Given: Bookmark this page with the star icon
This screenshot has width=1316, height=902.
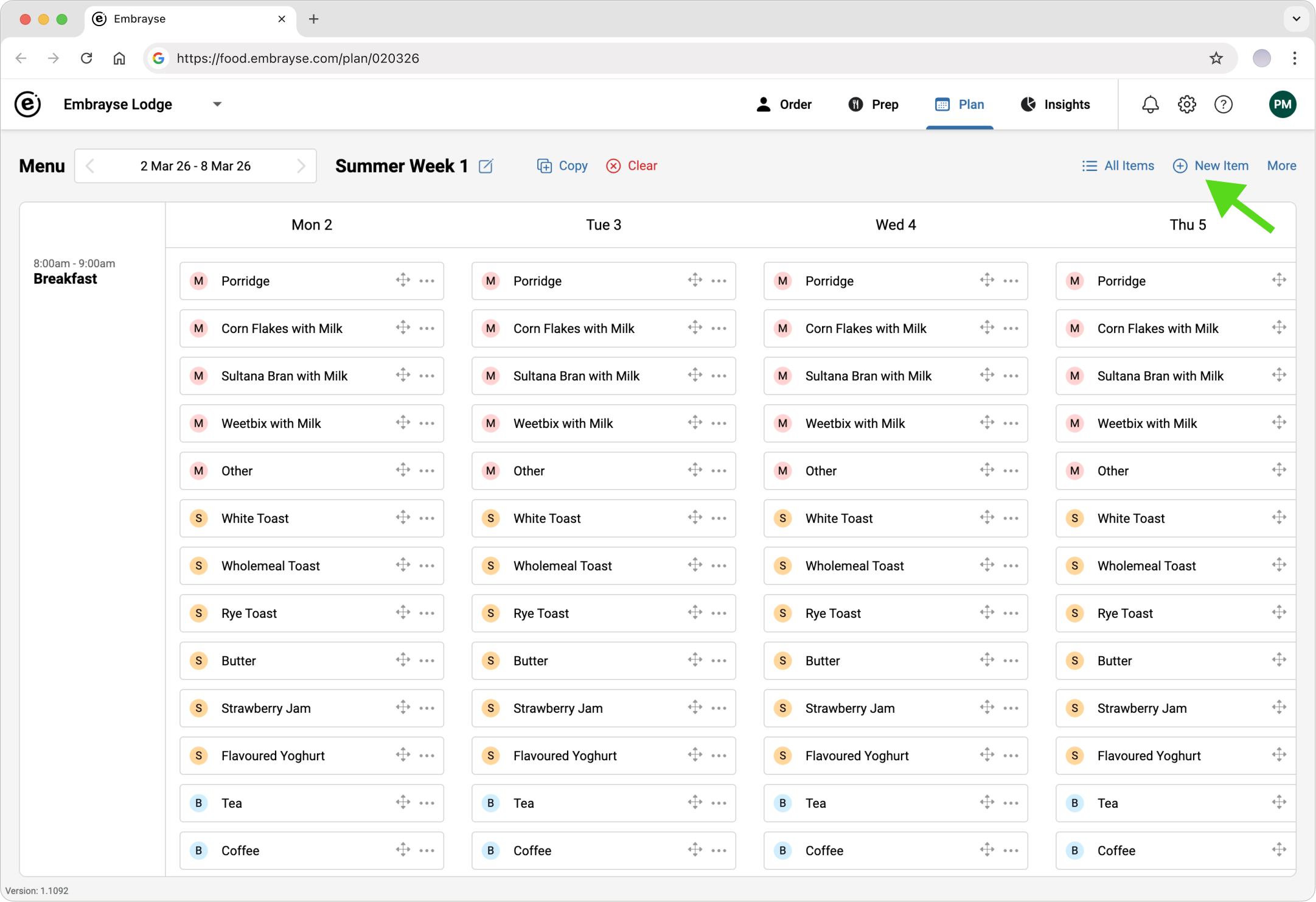Looking at the screenshot, I should pyautogui.click(x=1216, y=58).
